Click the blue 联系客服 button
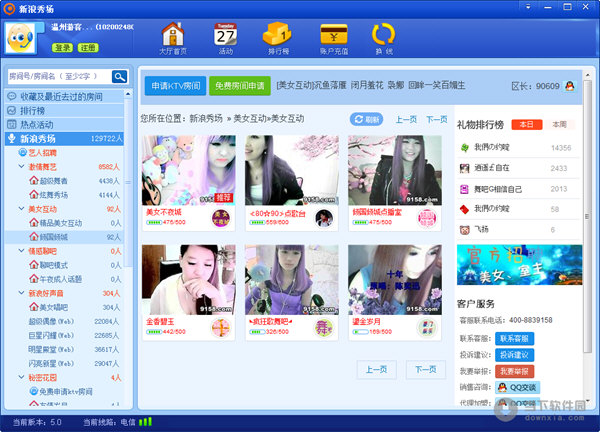The height and width of the screenshot is (432, 600). [514, 339]
